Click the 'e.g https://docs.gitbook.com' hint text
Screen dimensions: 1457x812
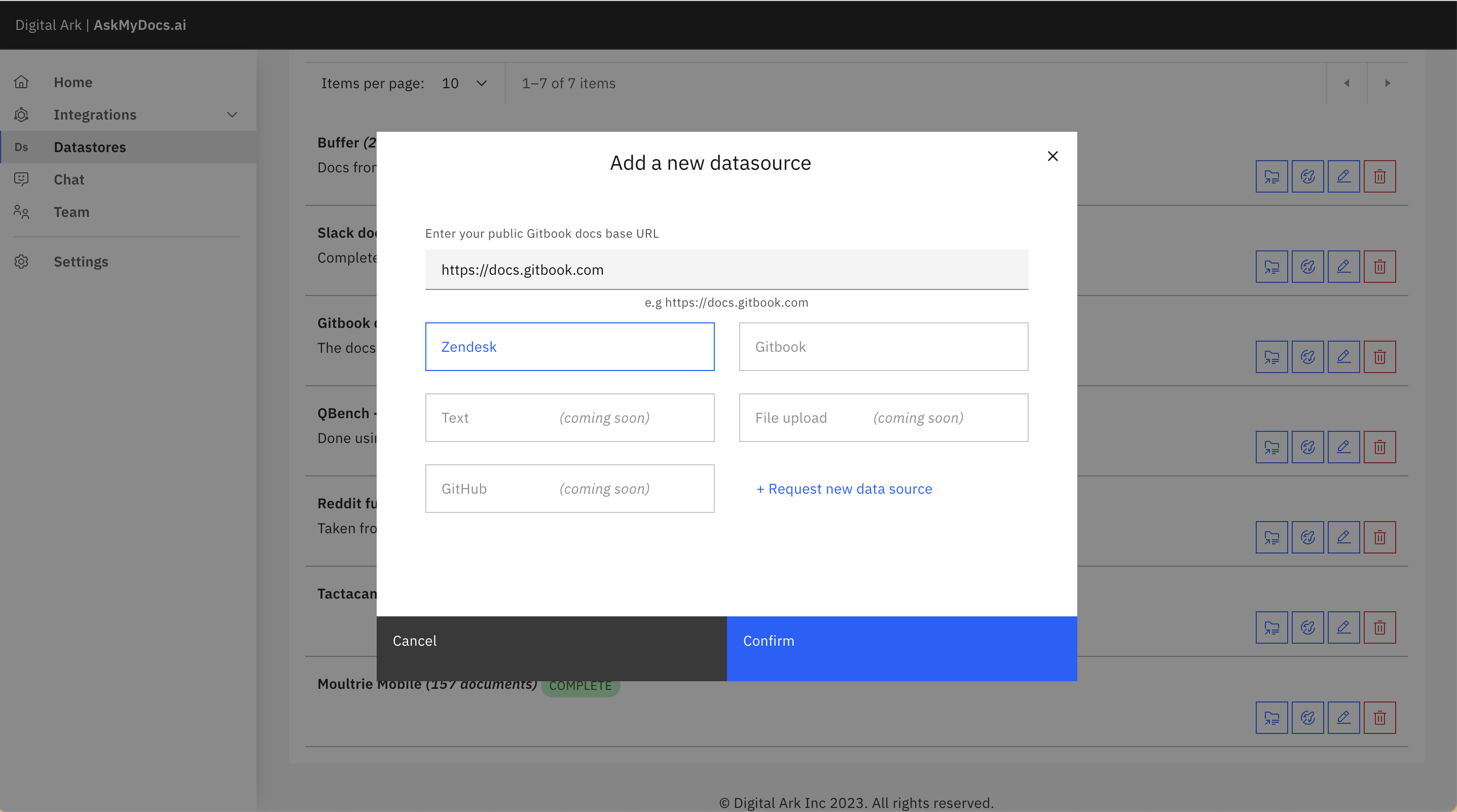click(x=727, y=303)
